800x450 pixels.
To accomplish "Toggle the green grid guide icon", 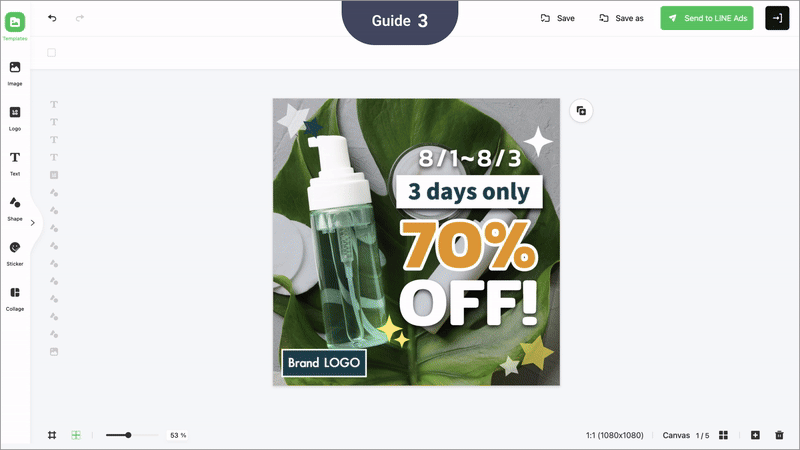I will 76,435.
